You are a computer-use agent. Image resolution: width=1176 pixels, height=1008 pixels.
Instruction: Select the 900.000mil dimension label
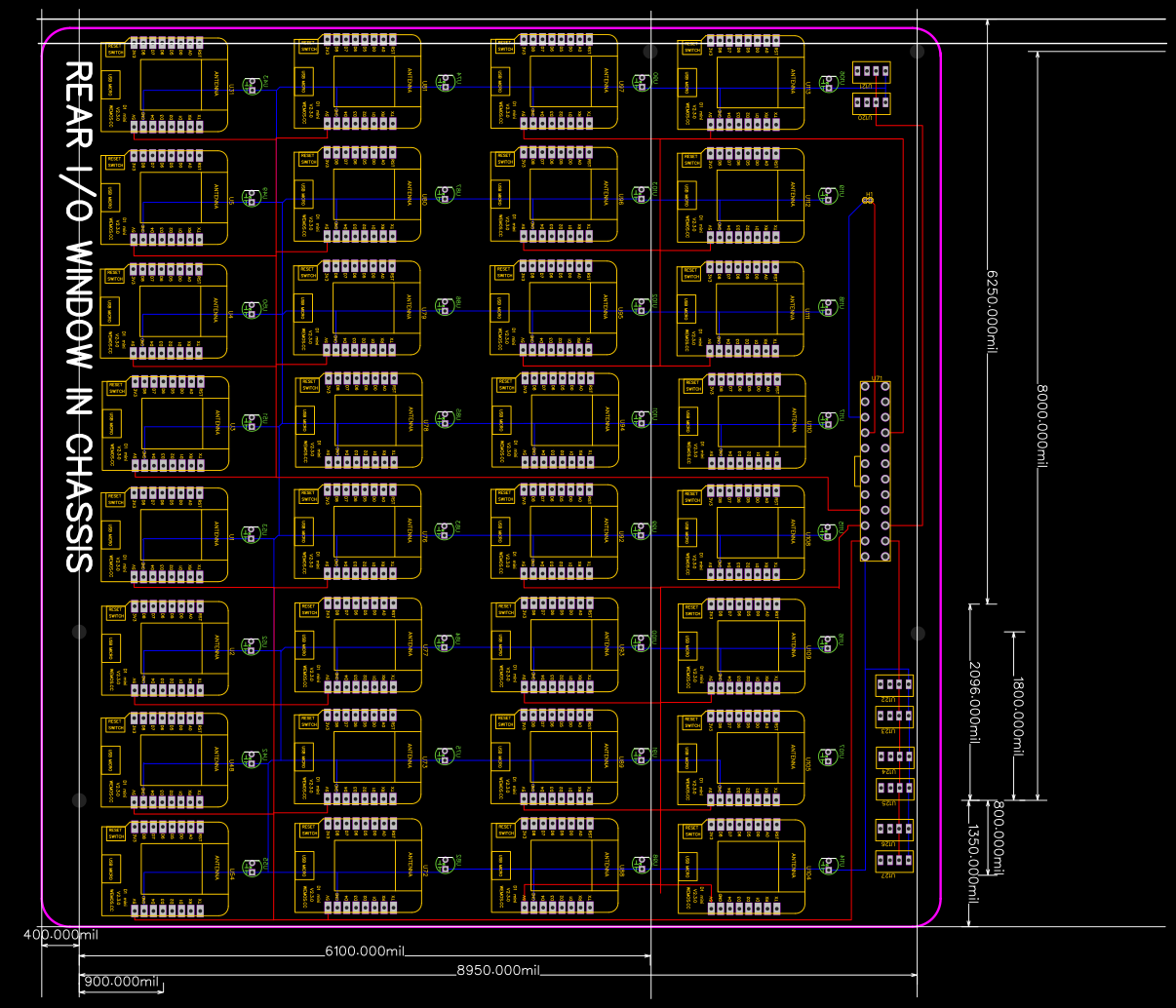coord(121,982)
